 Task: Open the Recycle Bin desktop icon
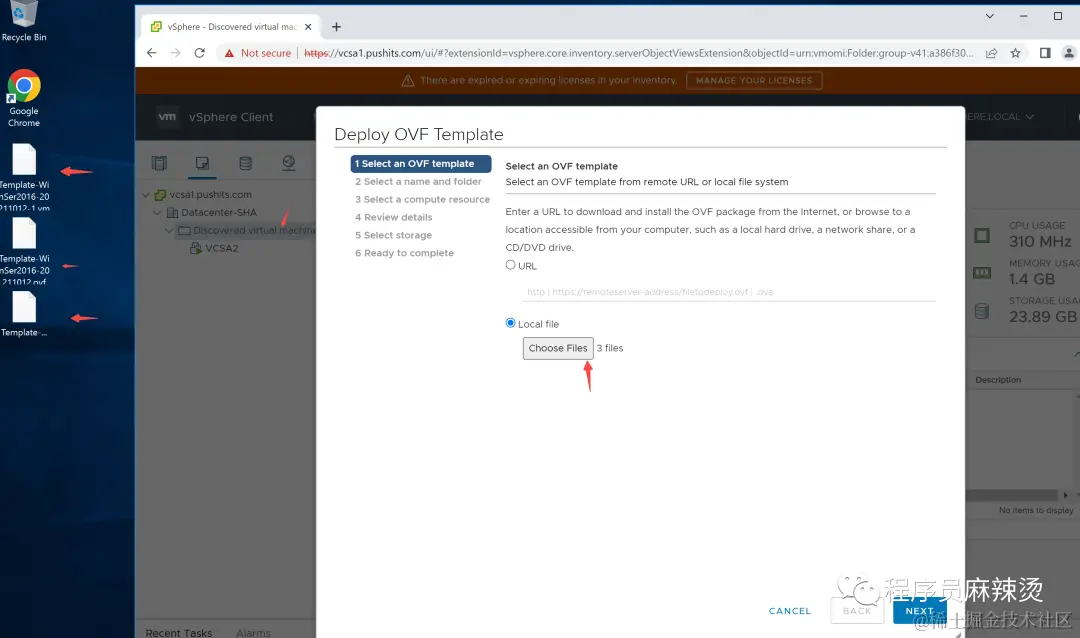(23, 21)
